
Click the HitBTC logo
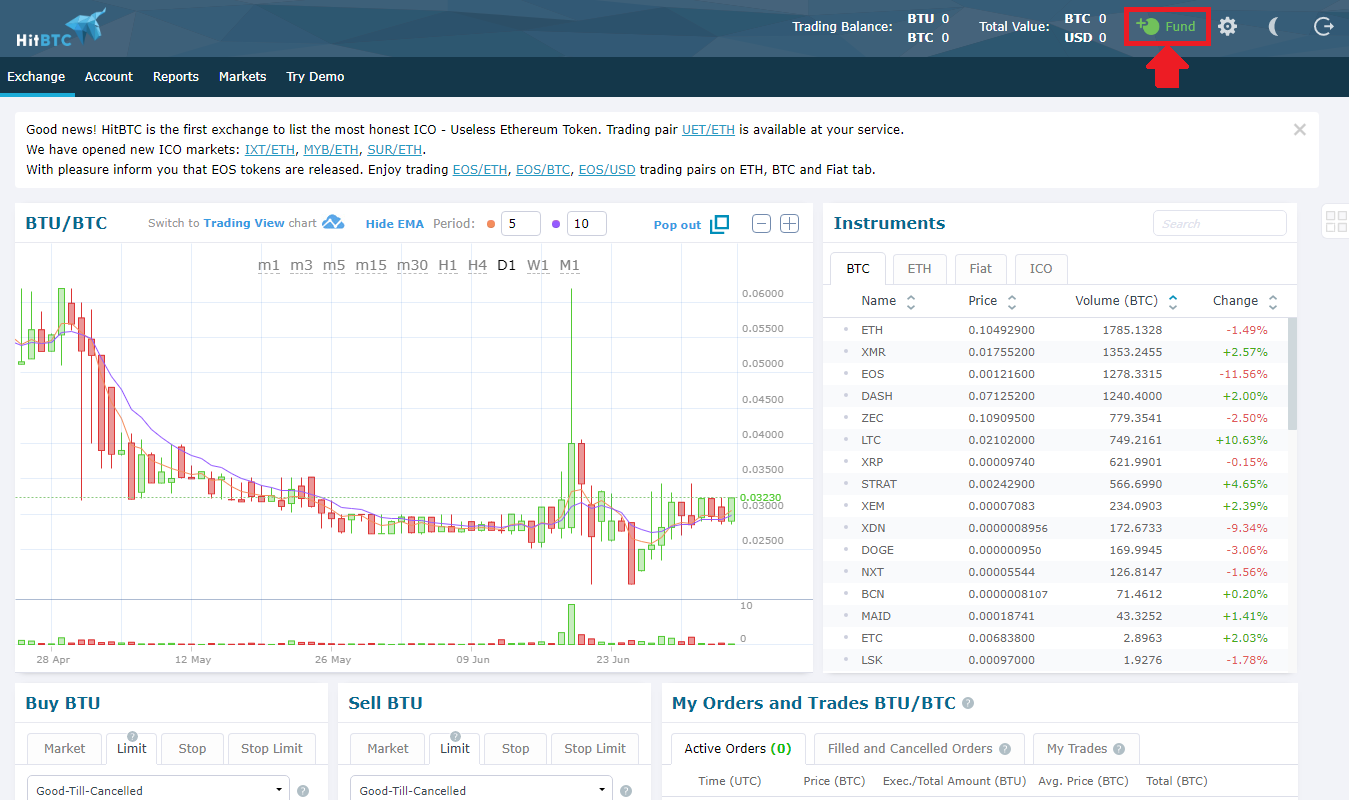pyautogui.click(x=60, y=28)
